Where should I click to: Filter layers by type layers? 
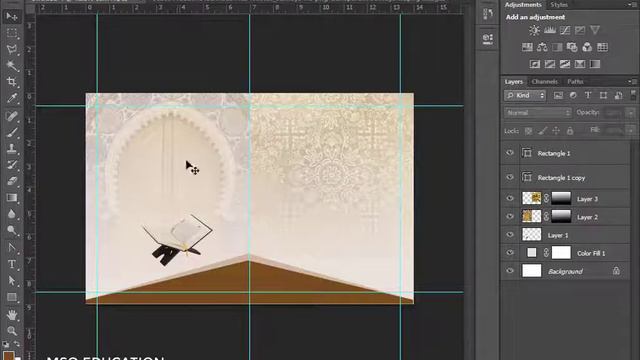point(588,96)
